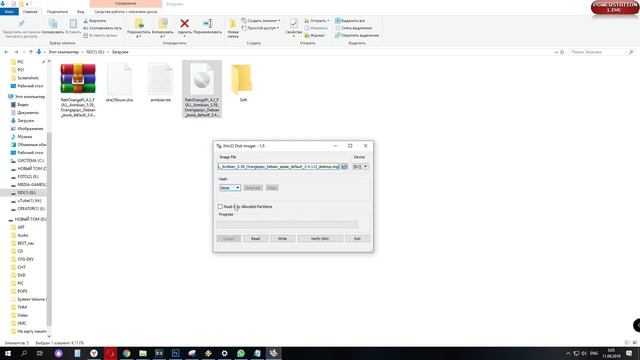Click the Image File path field

[x=278, y=167]
